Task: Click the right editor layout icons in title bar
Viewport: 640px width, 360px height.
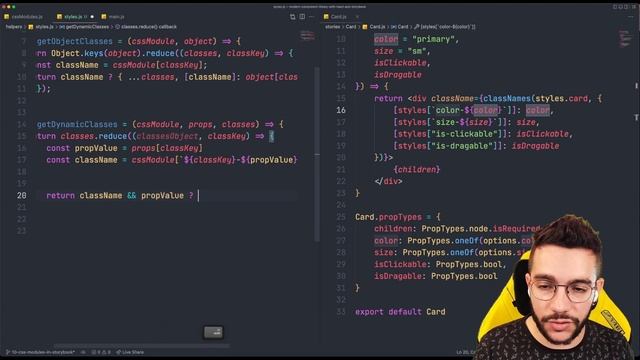Action: click(x=624, y=7)
